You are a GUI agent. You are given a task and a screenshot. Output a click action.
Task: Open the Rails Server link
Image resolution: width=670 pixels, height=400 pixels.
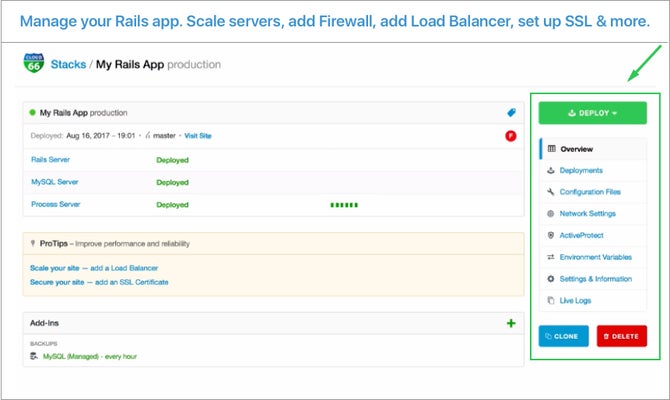[x=50, y=159]
